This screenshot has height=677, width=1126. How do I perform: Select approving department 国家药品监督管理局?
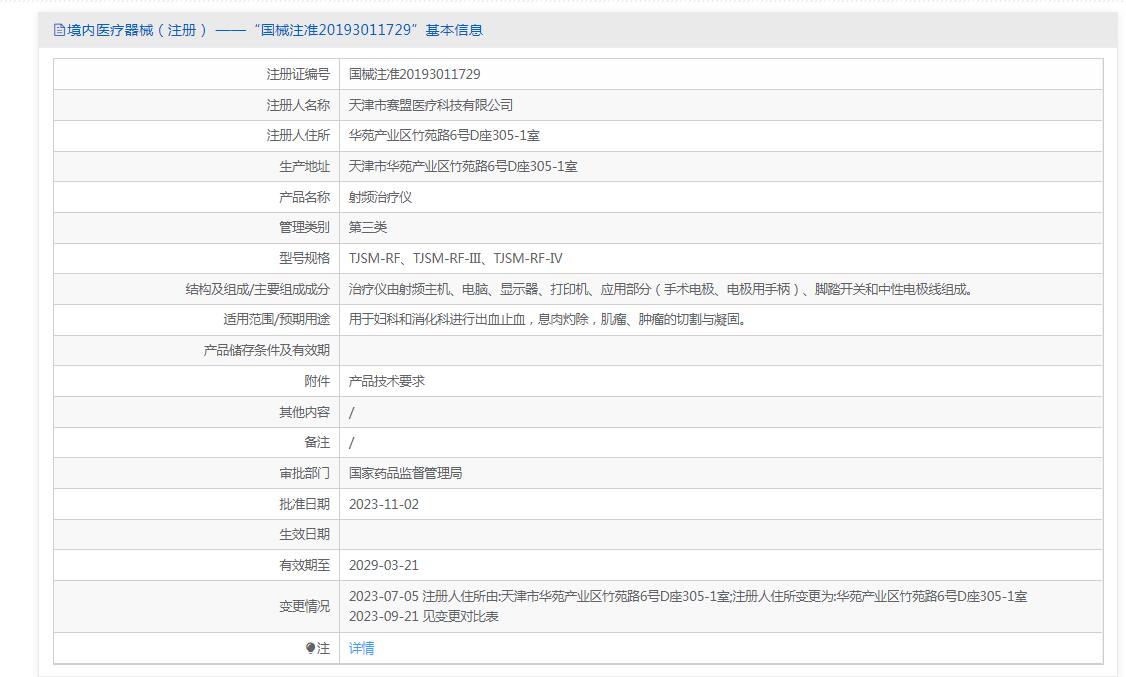click(x=406, y=473)
